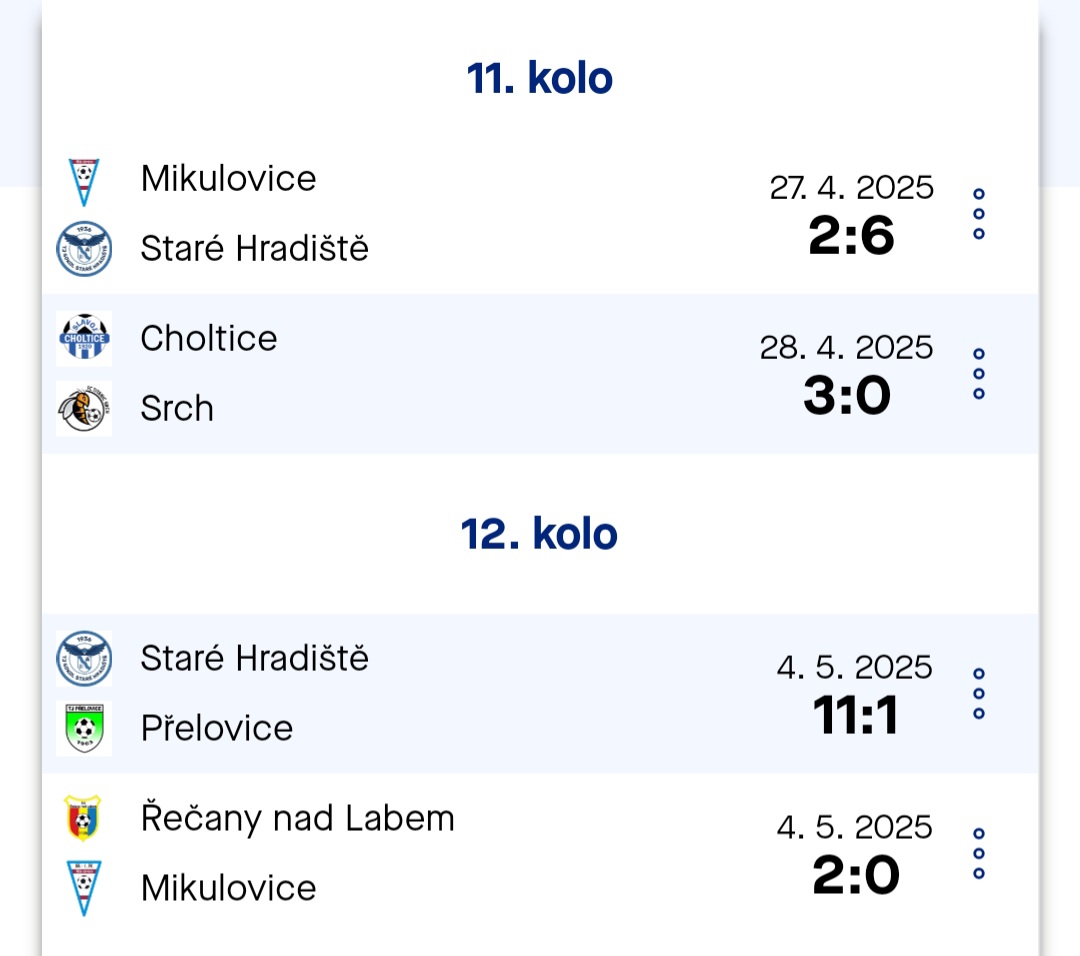The image size is (1080, 956).
Task: Click Mikulovice pennant logo in 12. kolo
Action: [84, 888]
